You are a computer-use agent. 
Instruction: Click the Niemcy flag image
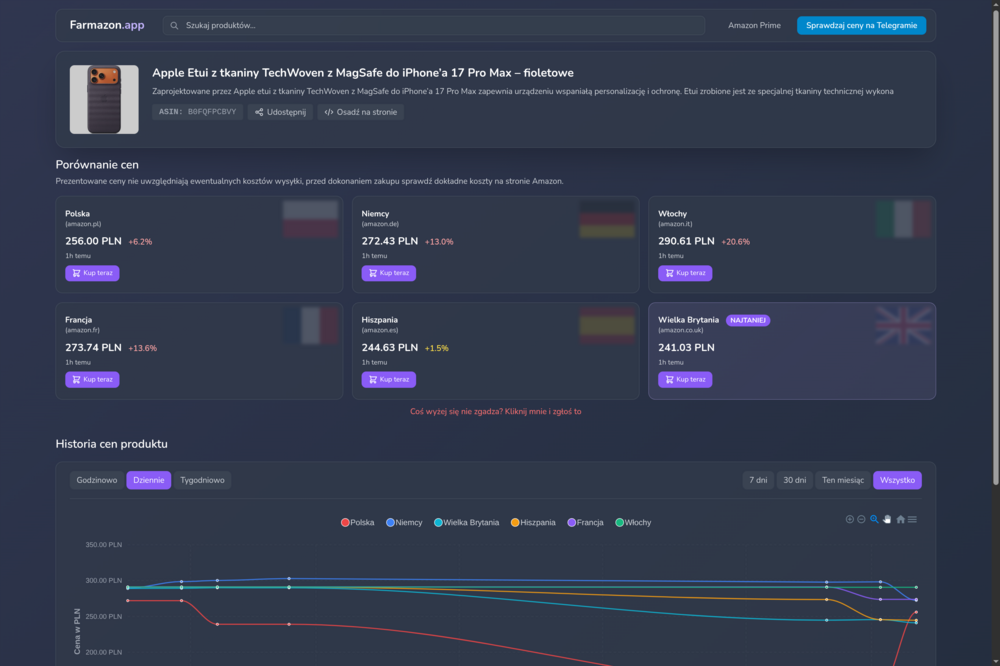coord(607,219)
